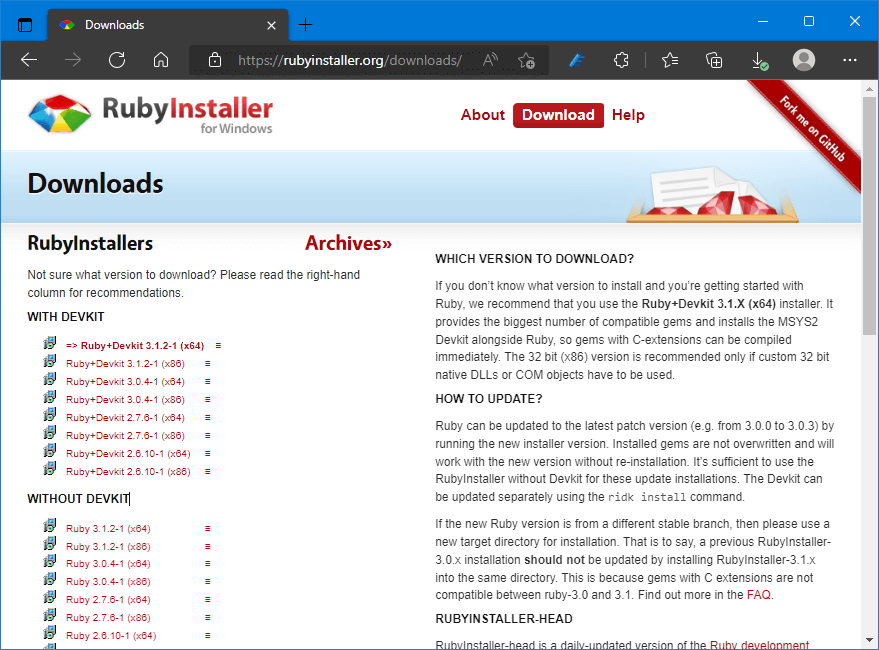
Task: Click installer icon beside Ruby+Devkit 3.1.2-1 (x64)
Action: click(x=50, y=343)
